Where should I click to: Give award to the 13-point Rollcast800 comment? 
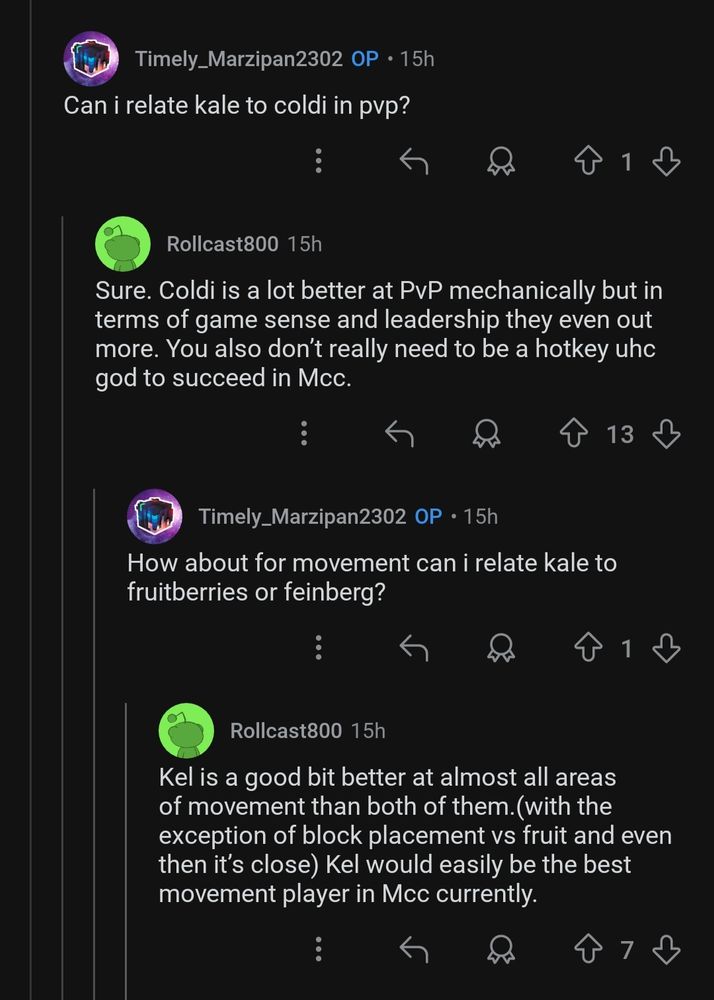pyautogui.click(x=487, y=433)
